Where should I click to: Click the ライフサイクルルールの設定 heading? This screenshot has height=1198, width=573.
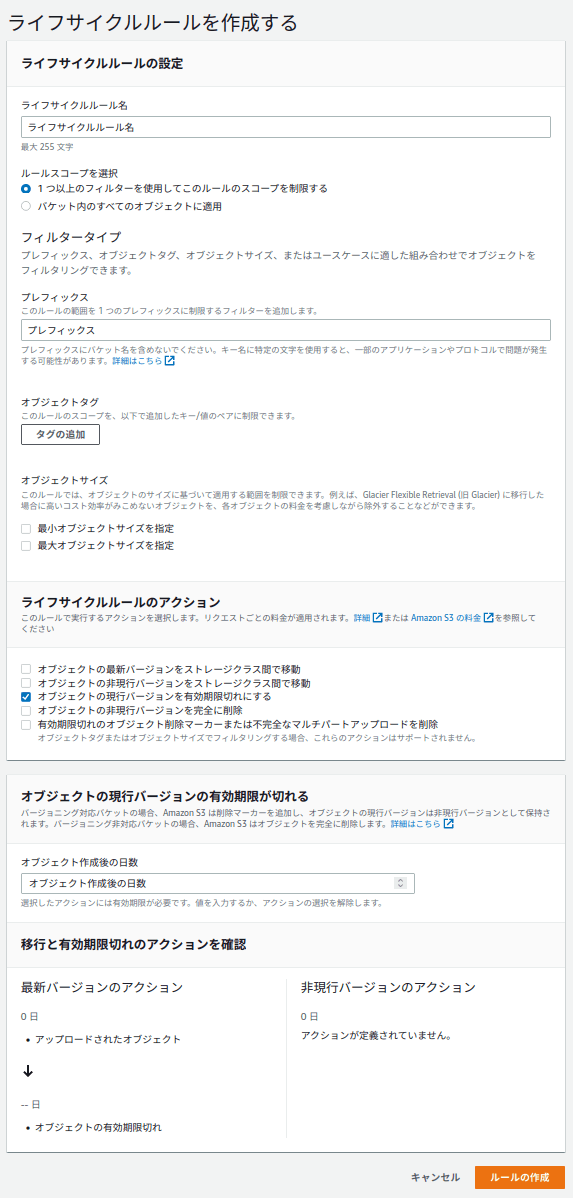point(102,63)
